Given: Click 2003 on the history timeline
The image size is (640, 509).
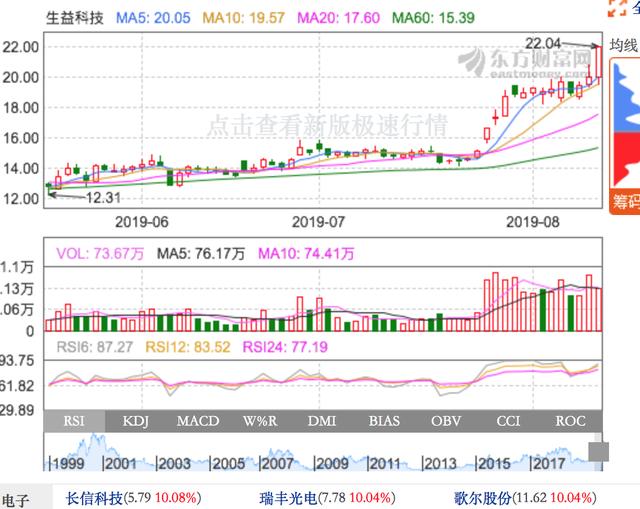Looking at the screenshot, I should point(174,464).
